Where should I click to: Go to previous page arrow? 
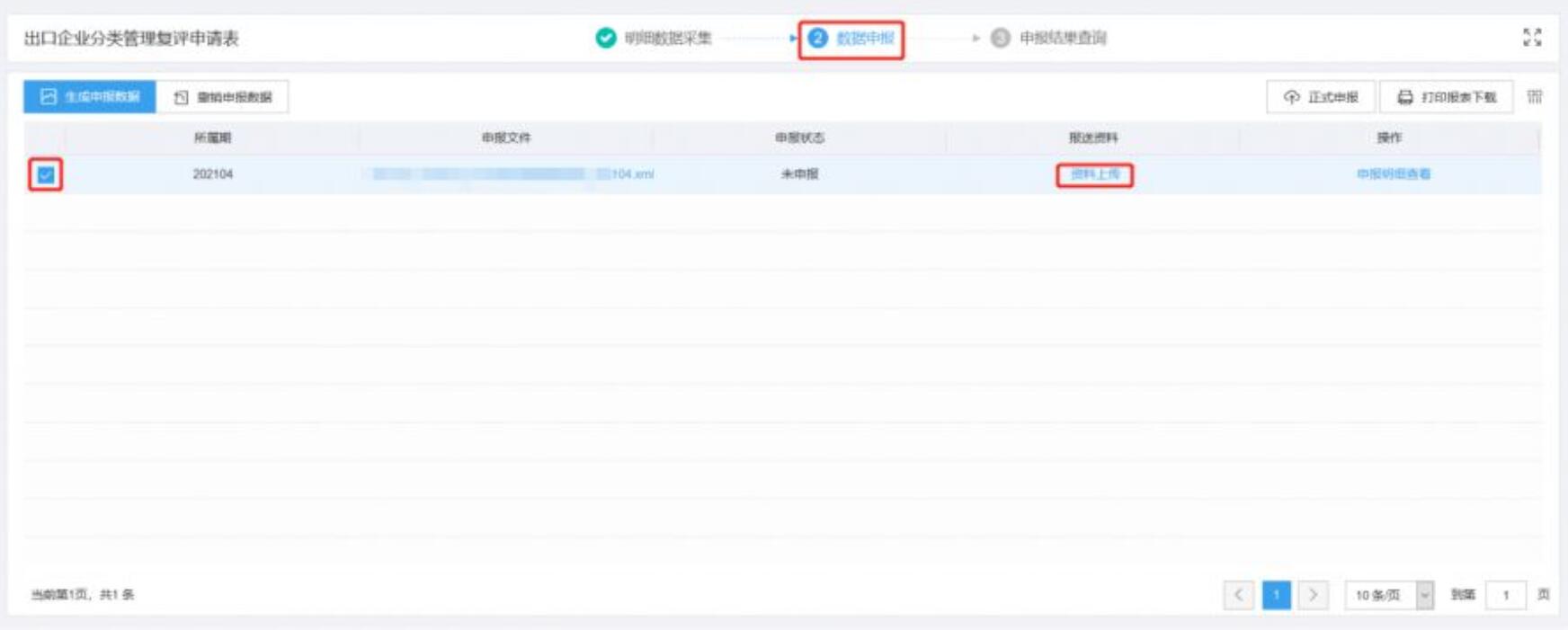pos(1238,595)
